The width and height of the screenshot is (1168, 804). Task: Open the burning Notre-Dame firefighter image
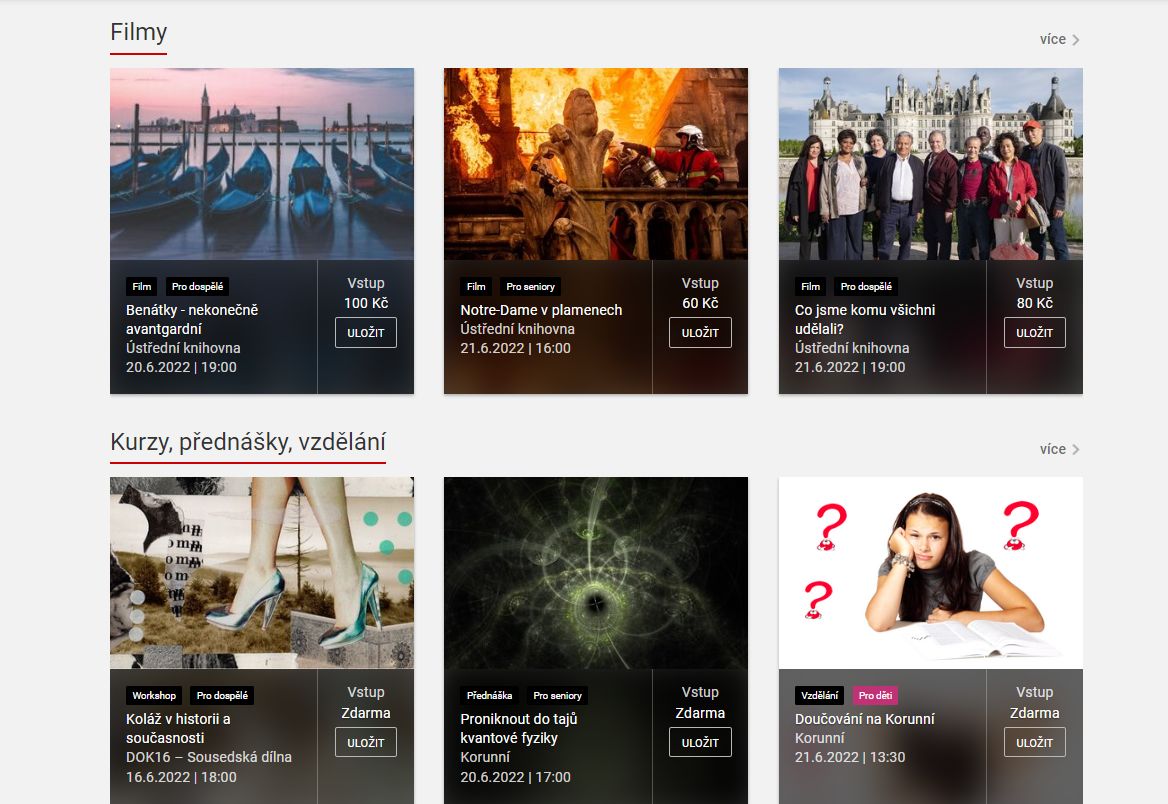point(596,164)
